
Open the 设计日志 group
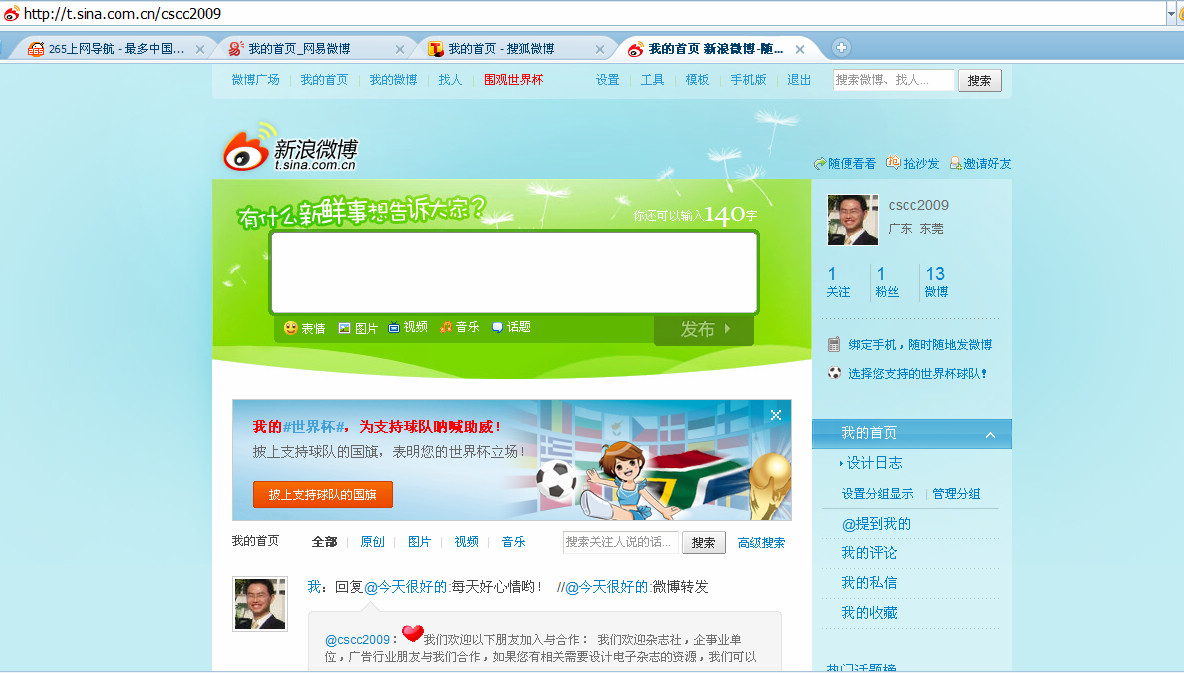pos(874,463)
